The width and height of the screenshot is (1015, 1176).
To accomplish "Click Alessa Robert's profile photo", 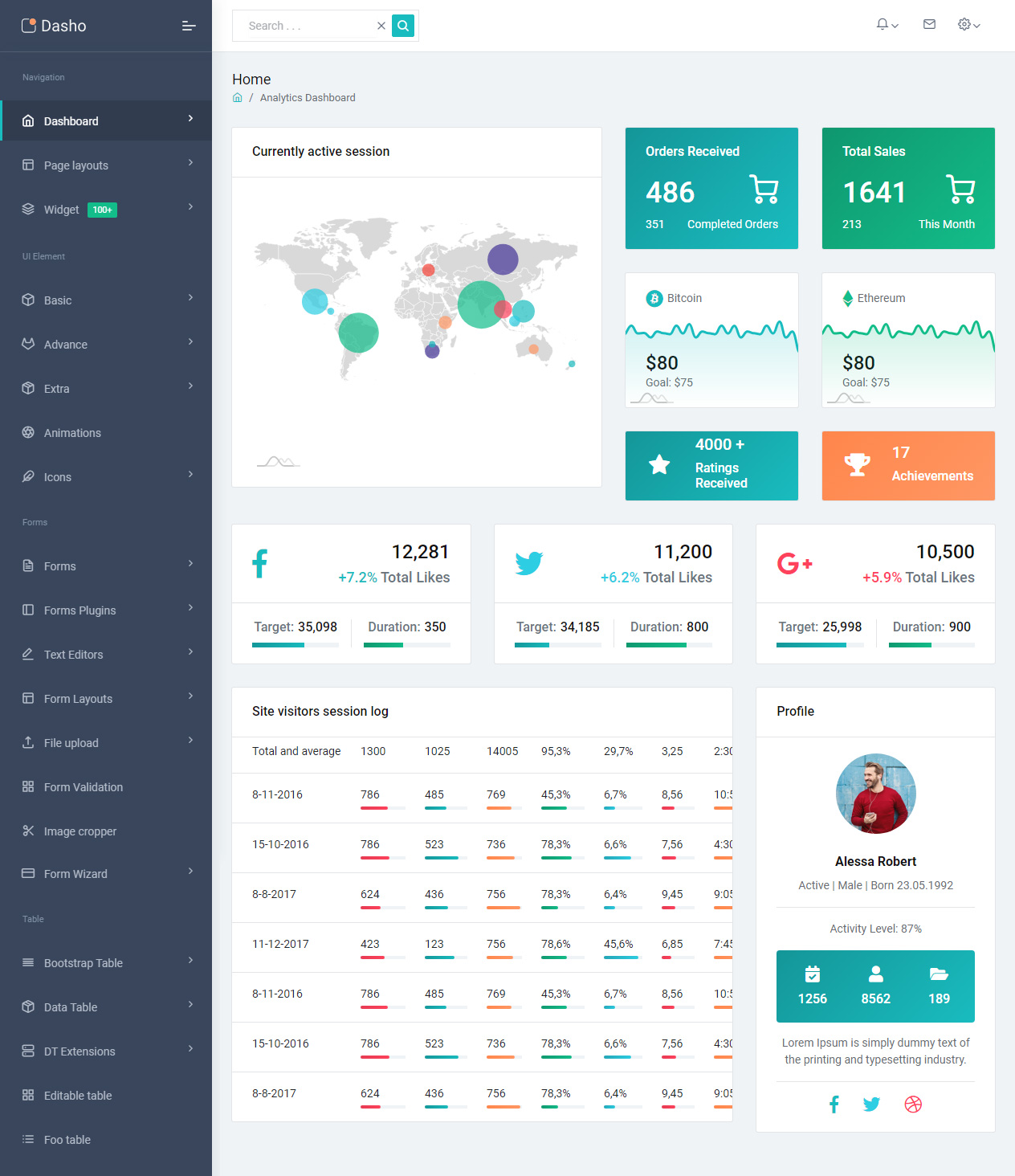I will 875,794.
